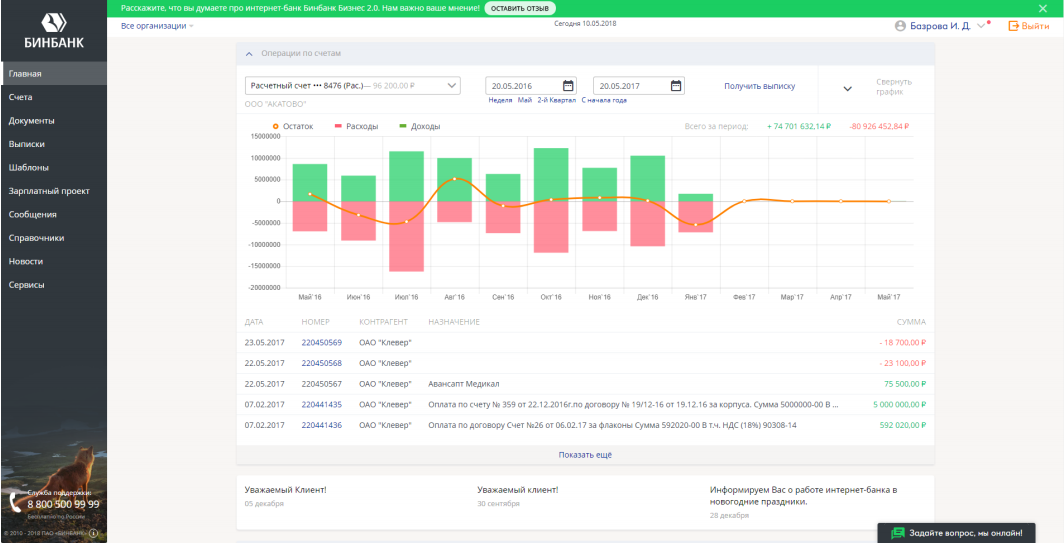
Task: Open Справочники in sidebar
Action: [x=54, y=238]
